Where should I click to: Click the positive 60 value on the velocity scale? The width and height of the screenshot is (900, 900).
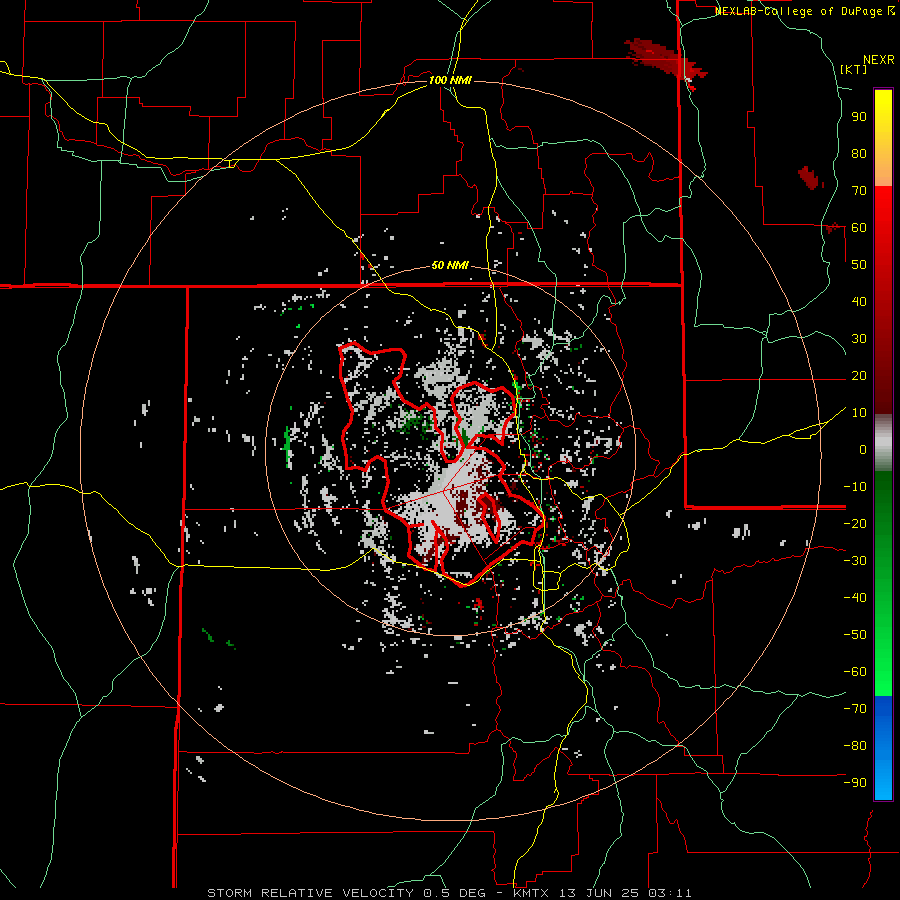coord(859,227)
